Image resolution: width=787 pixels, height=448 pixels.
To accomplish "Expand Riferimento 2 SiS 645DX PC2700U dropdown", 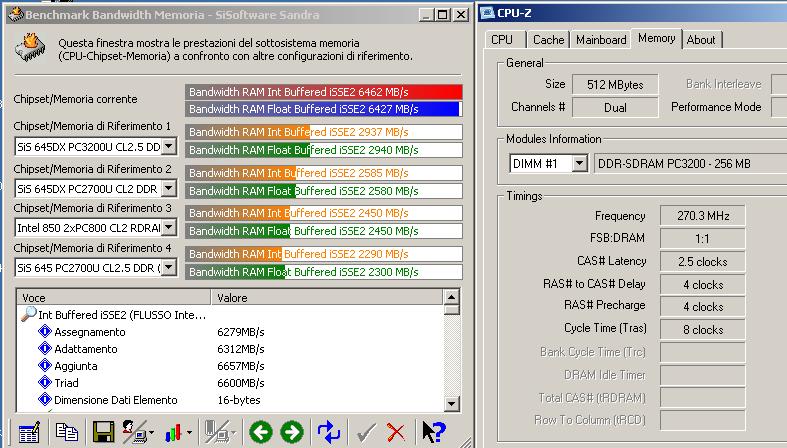I will point(169,188).
